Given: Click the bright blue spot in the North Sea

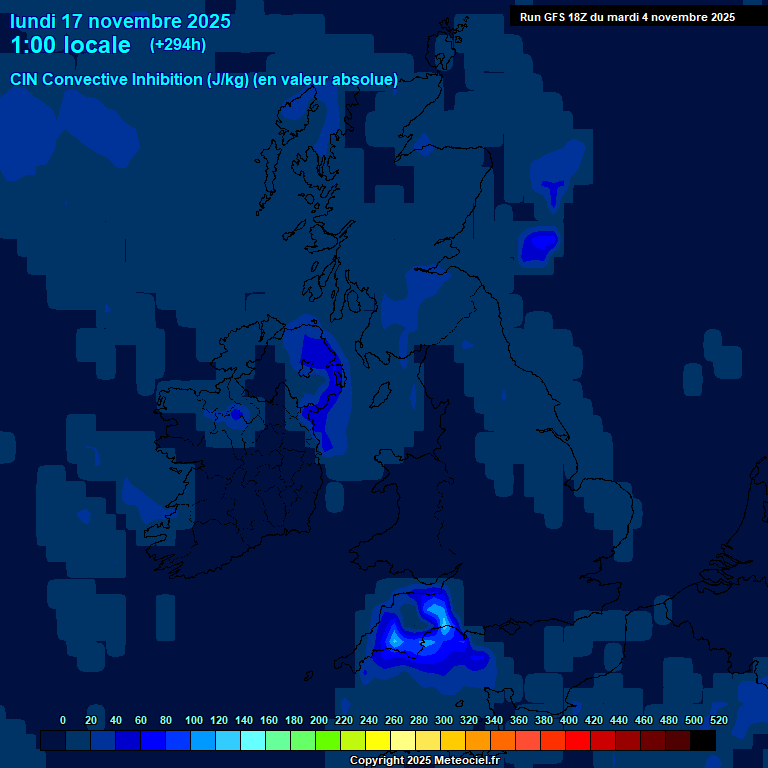Looking at the screenshot, I should [540, 243].
